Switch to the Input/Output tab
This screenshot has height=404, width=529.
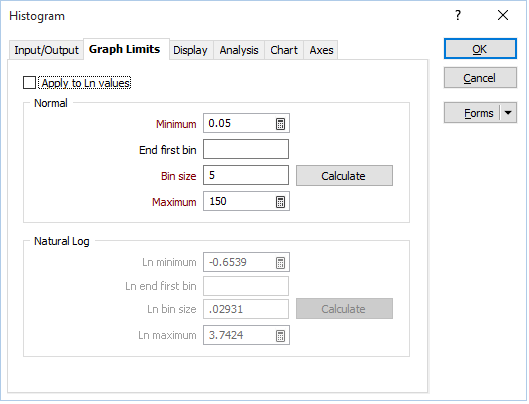pyautogui.click(x=46, y=50)
